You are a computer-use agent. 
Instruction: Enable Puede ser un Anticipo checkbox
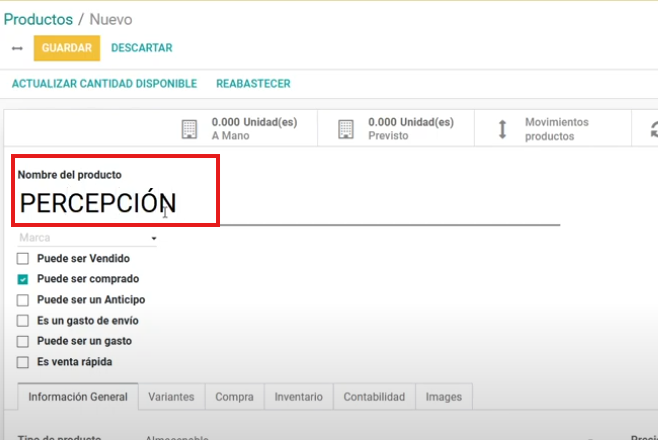[x=23, y=300]
